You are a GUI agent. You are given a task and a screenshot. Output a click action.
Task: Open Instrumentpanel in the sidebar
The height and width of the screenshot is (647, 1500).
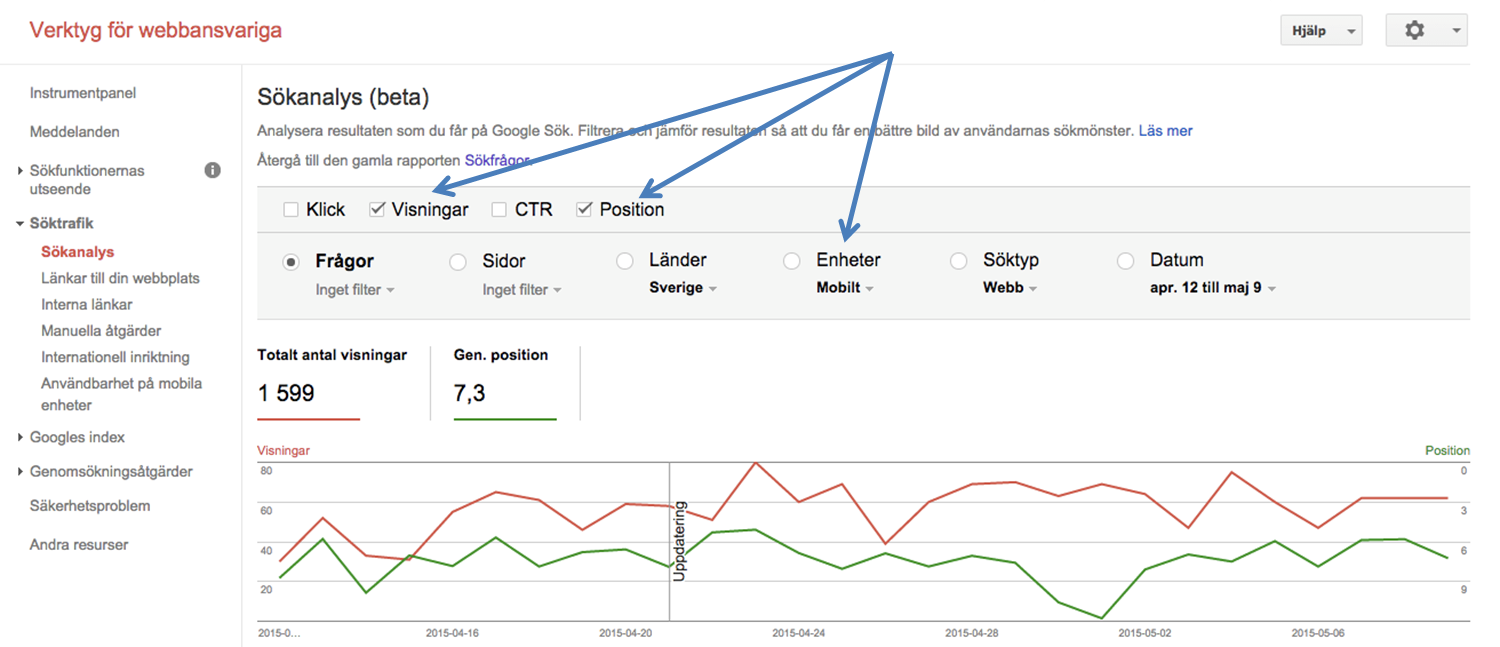[83, 93]
